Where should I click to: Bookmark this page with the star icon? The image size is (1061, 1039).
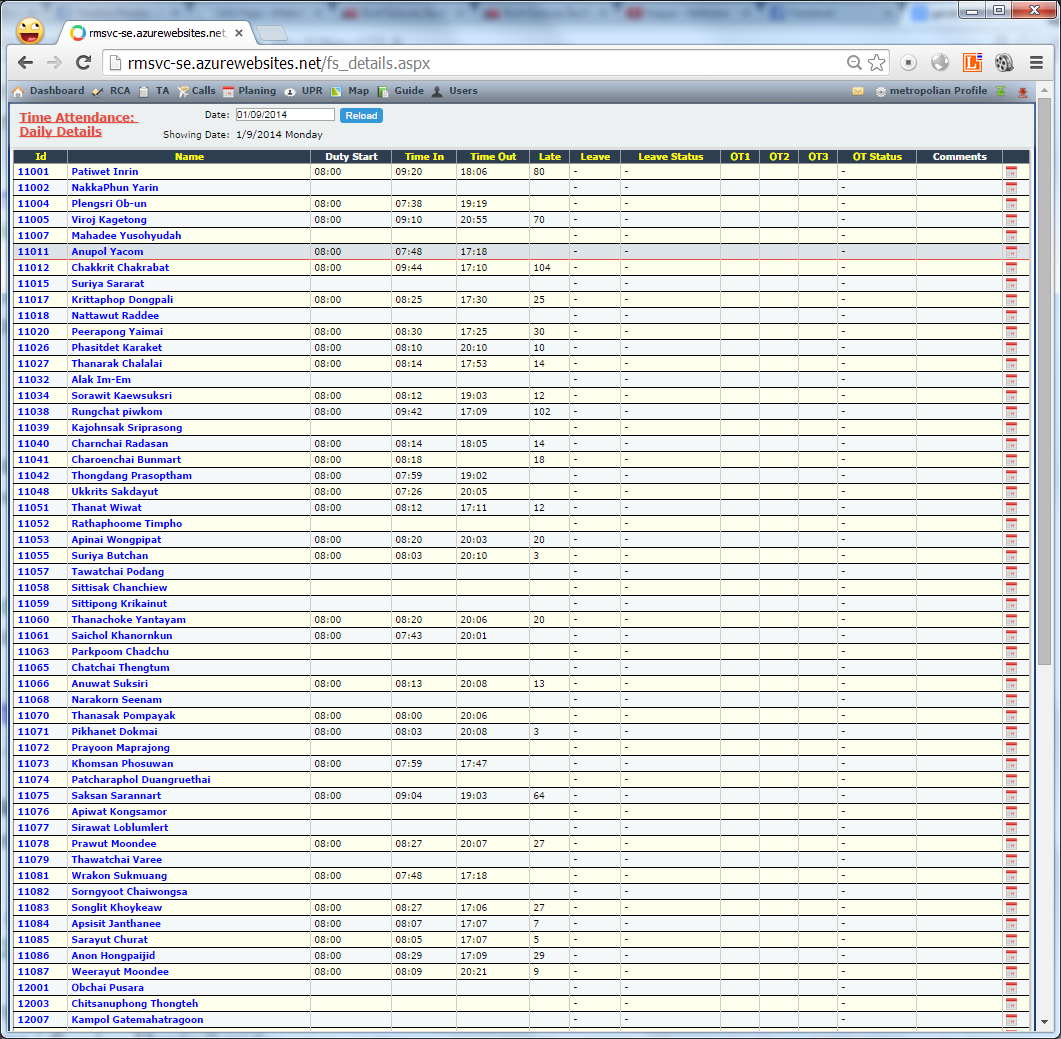coord(876,63)
